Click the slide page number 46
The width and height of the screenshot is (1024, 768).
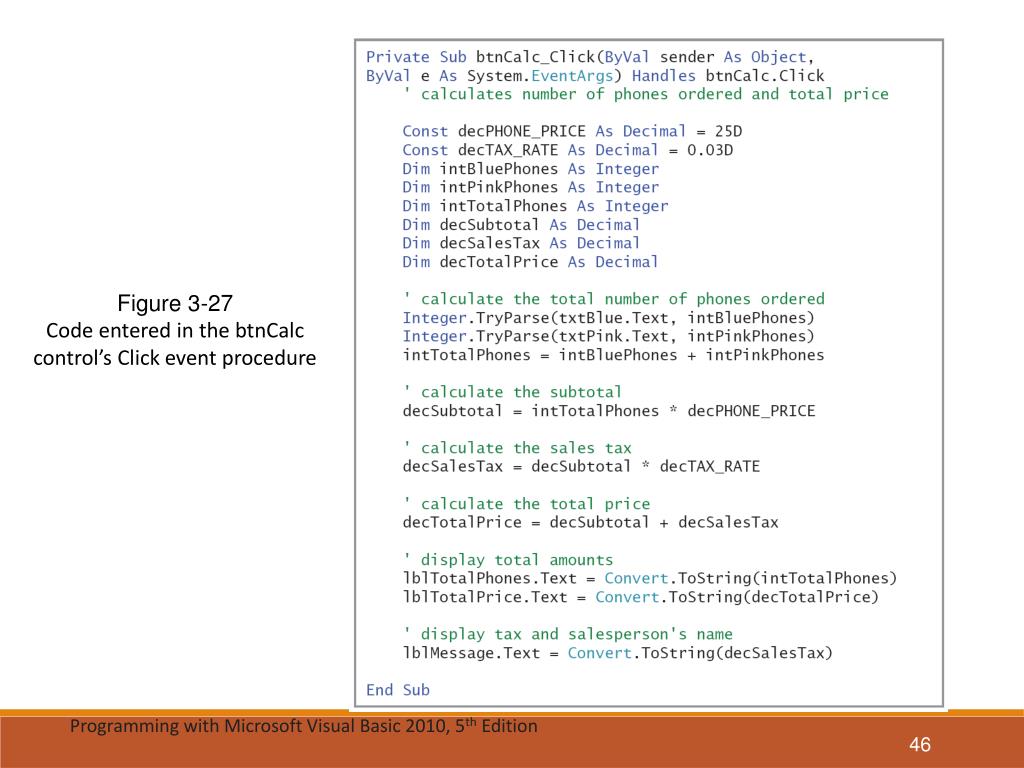(920, 744)
